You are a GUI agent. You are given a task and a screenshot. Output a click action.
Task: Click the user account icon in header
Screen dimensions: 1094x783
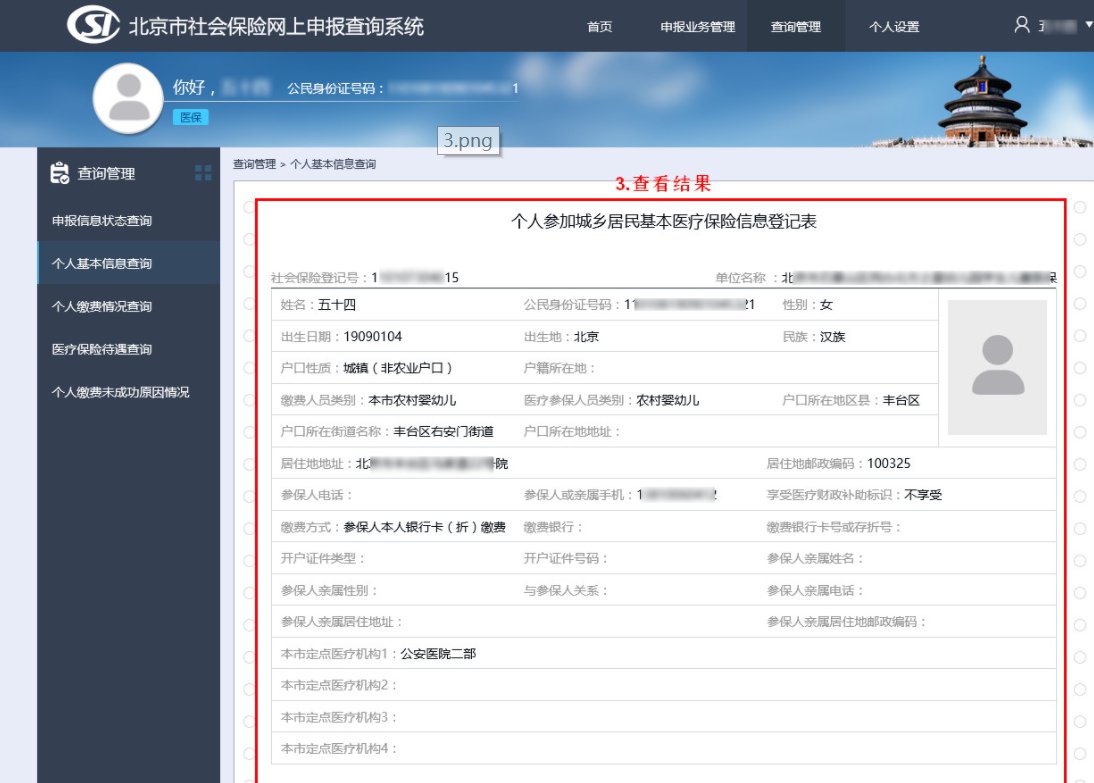1021,25
